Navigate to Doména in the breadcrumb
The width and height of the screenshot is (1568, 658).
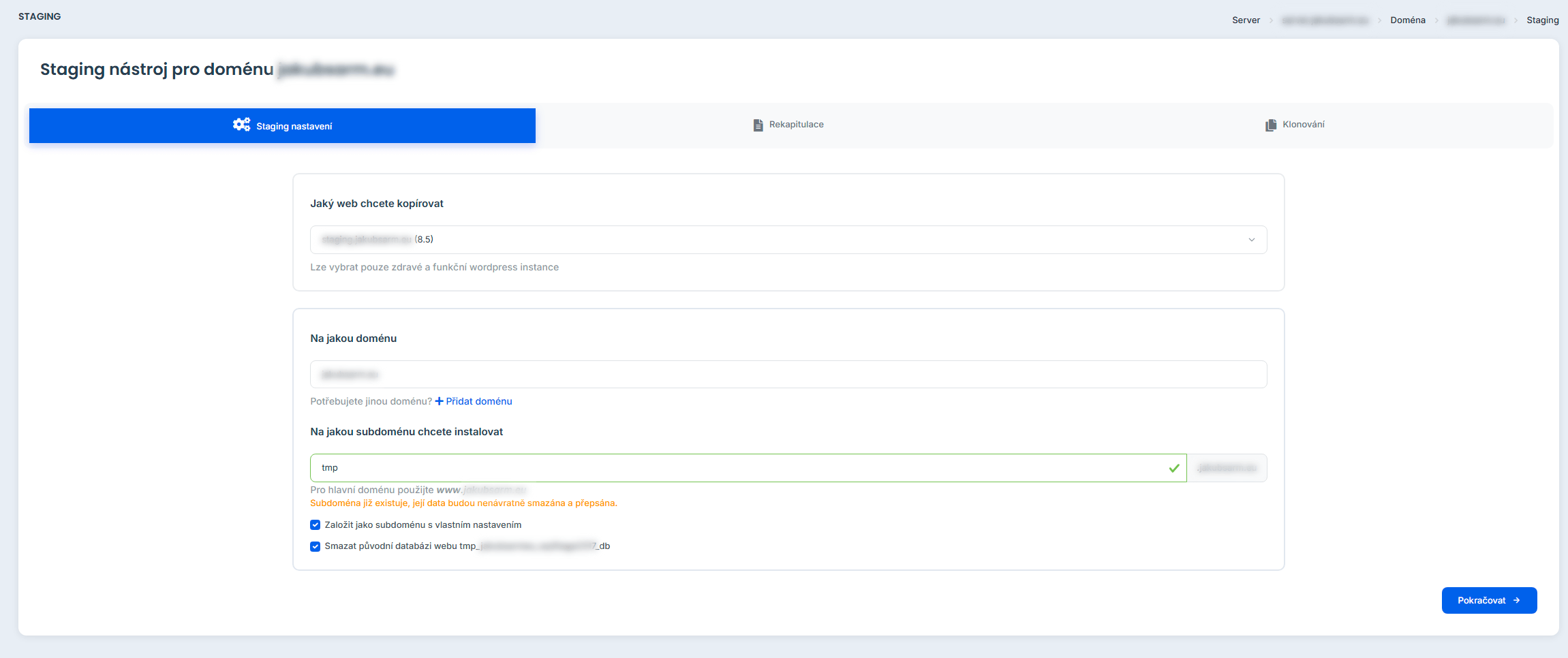1407,20
